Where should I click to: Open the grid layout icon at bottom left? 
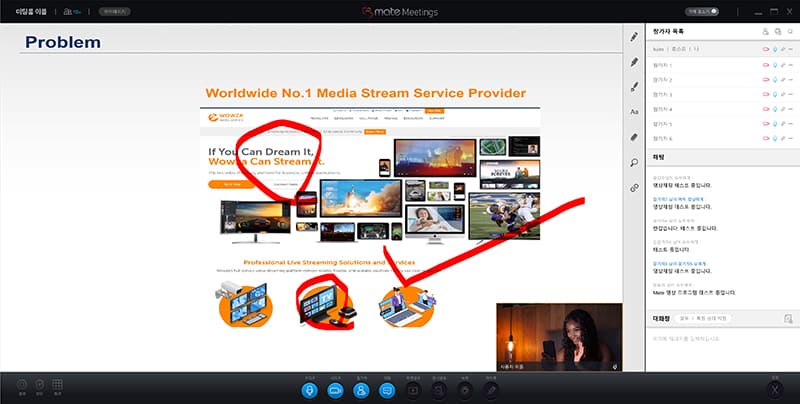click(57, 385)
